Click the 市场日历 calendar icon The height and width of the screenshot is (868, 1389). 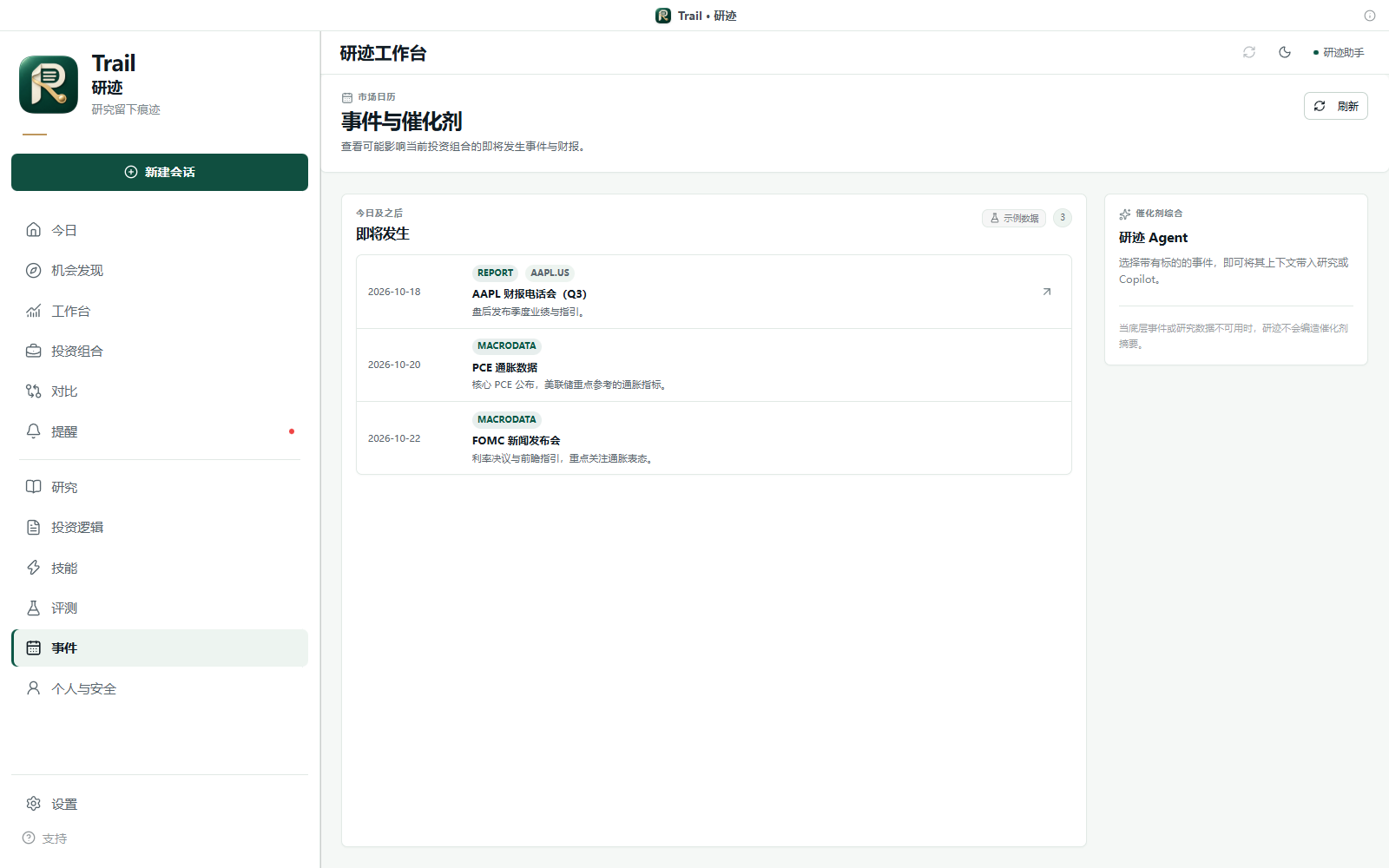[347, 98]
